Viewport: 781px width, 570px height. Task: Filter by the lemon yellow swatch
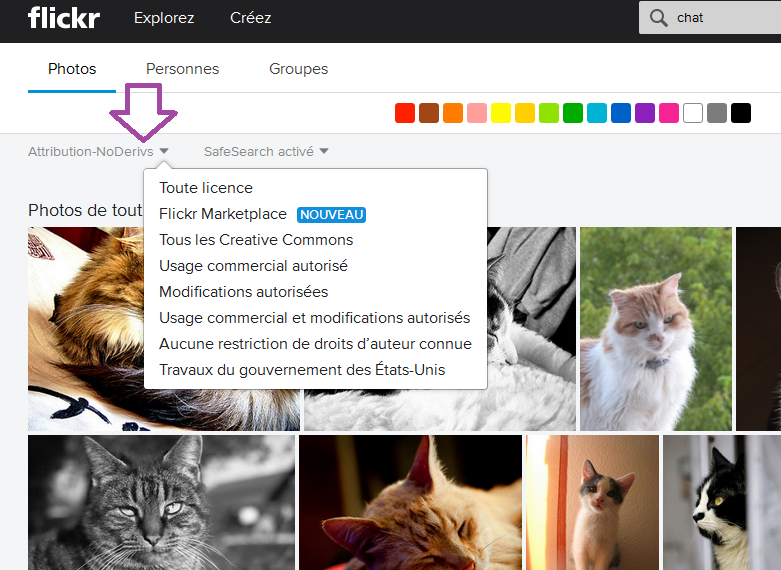(501, 113)
